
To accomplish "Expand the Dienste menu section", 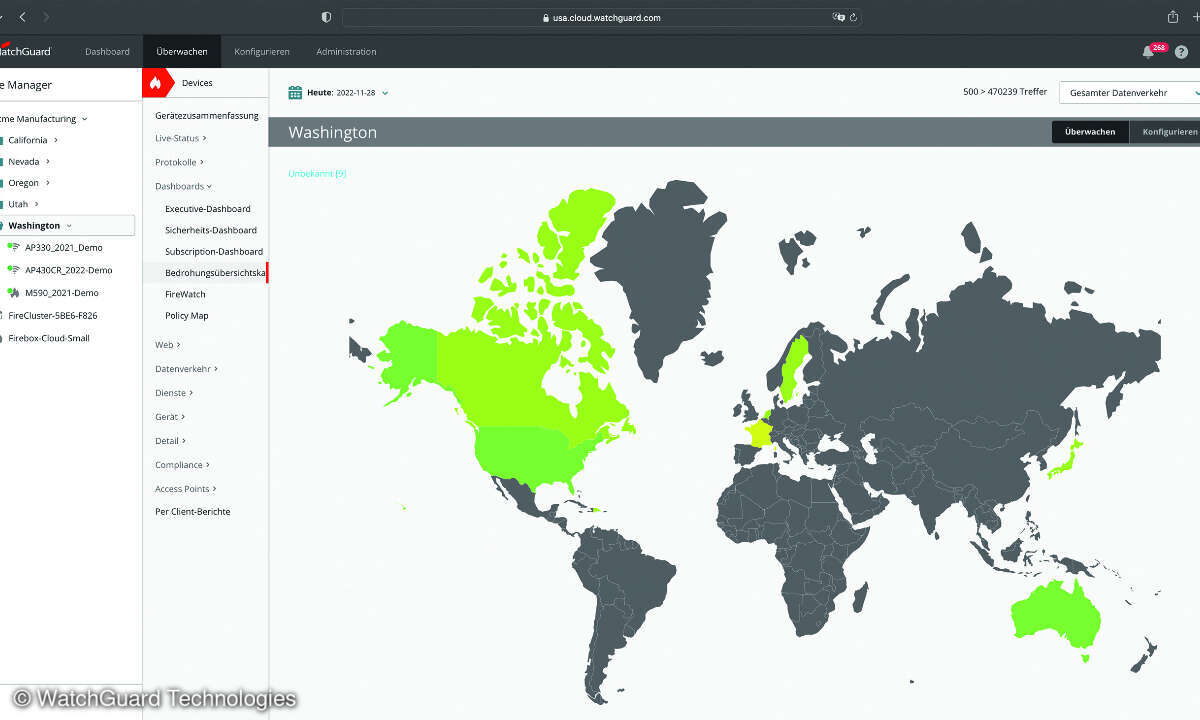I will click(x=174, y=393).
